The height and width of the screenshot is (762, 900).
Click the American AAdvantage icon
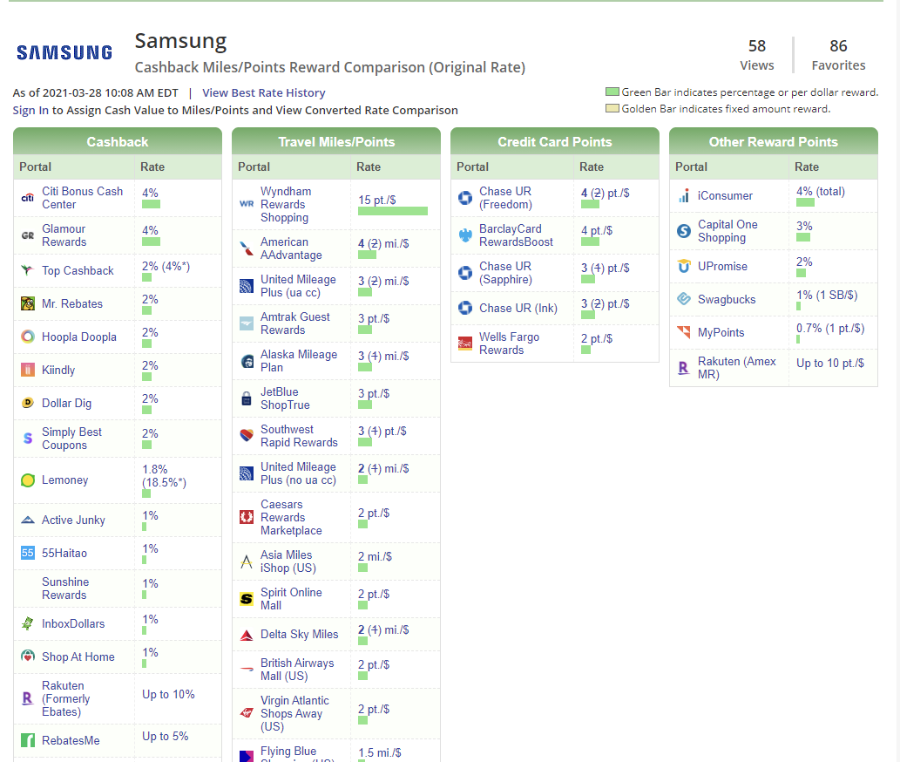(x=246, y=248)
